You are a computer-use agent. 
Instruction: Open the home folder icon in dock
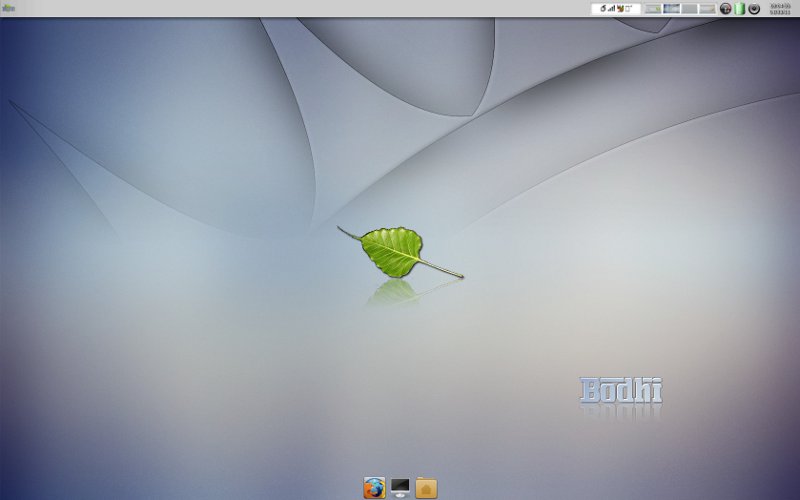tap(426, 488)
